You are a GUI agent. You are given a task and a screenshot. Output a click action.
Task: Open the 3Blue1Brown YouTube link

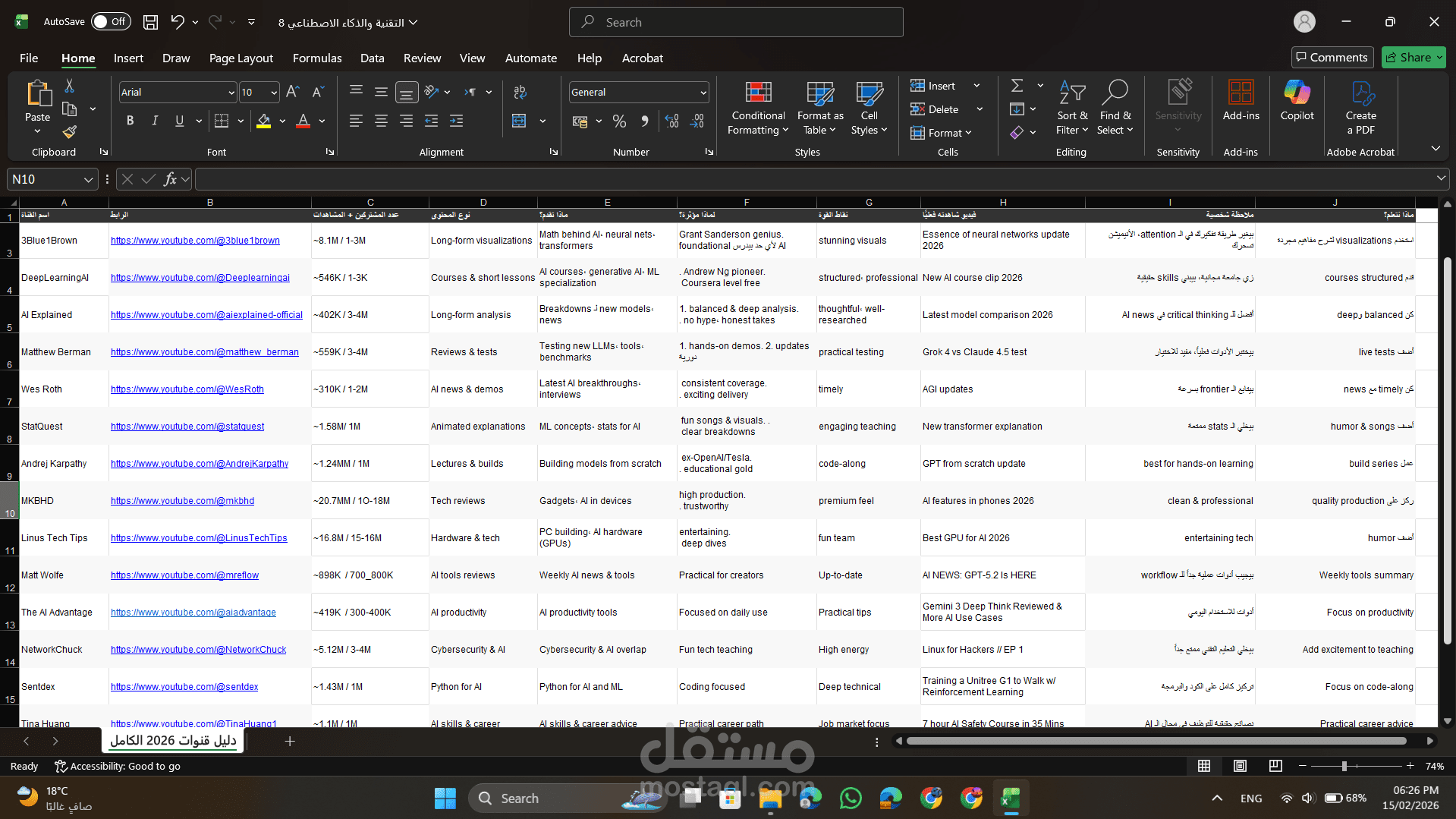[x=195, y=241]
